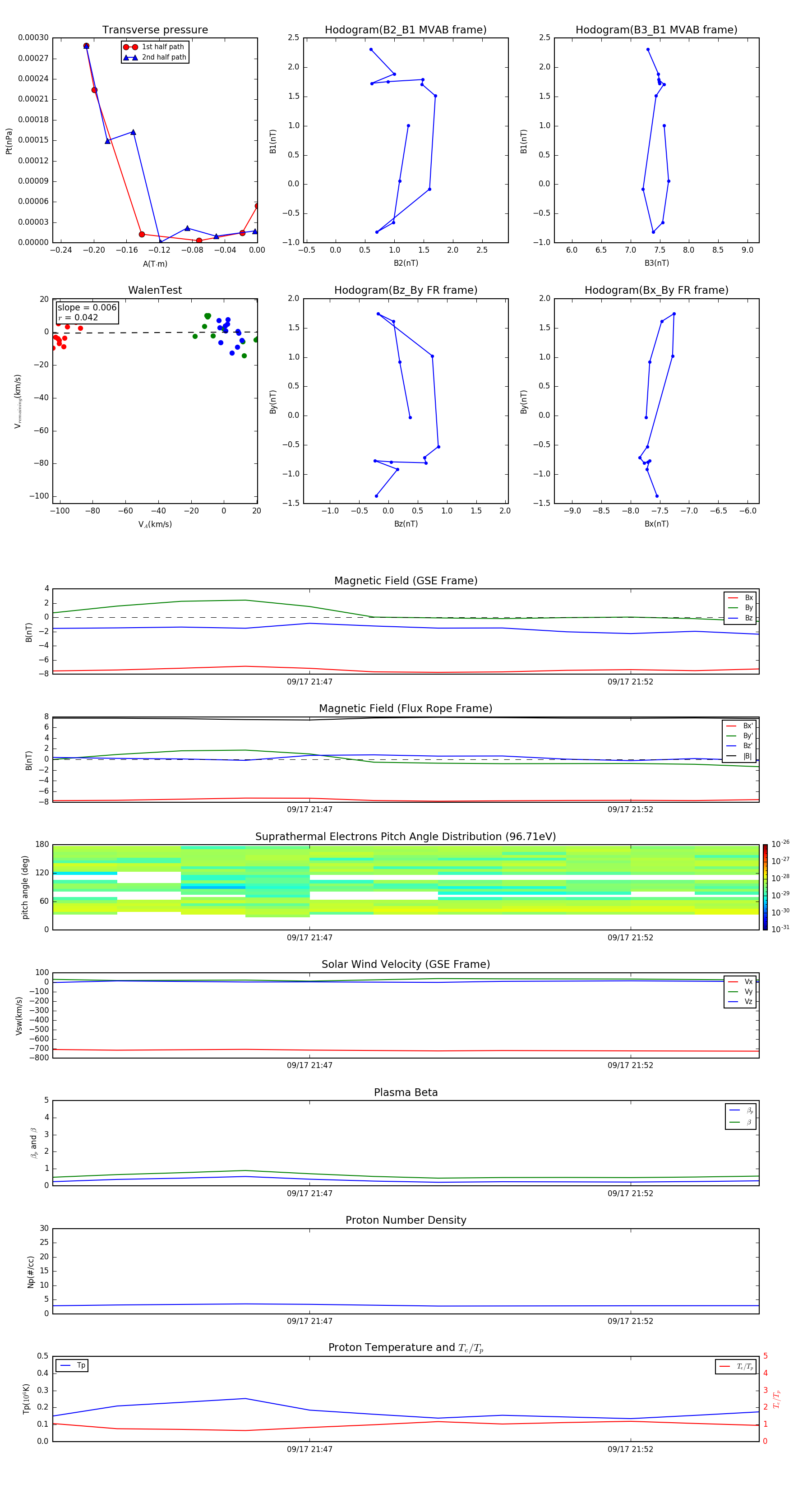Select Bz entry in GSE magnetic field legend
Screen dimensions: 812x1489
tap(740, 618)
